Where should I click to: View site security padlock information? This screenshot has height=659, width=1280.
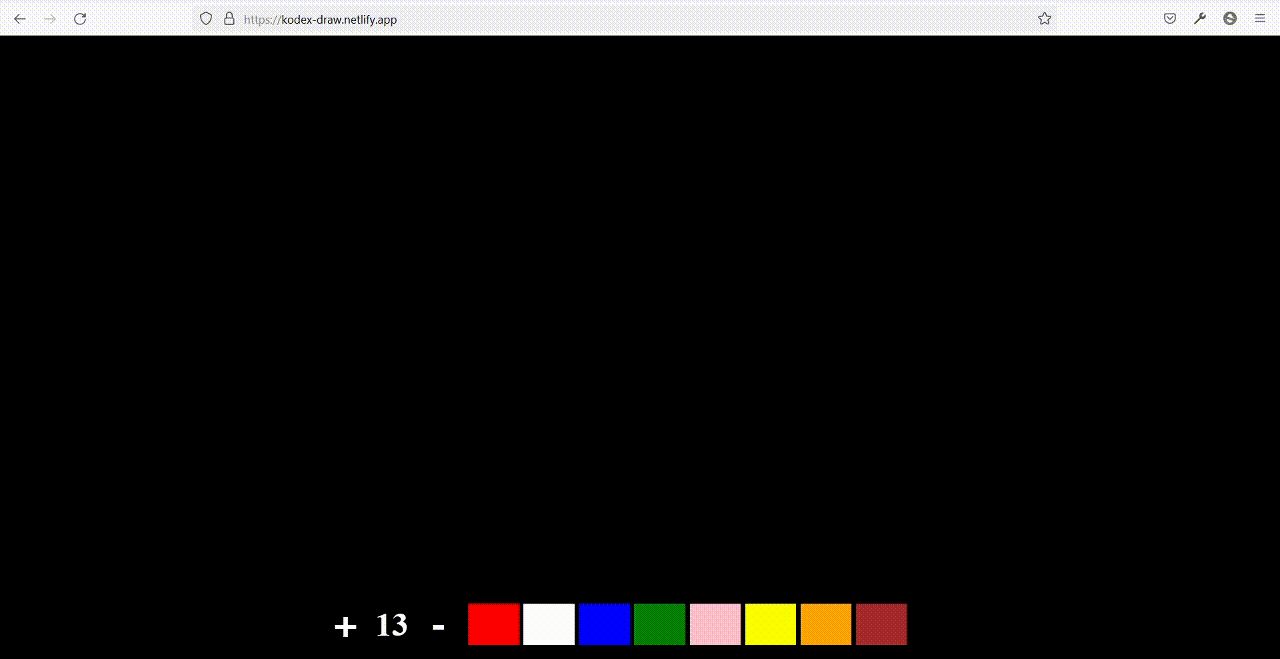pyautogui.click(x=229, y=19)
